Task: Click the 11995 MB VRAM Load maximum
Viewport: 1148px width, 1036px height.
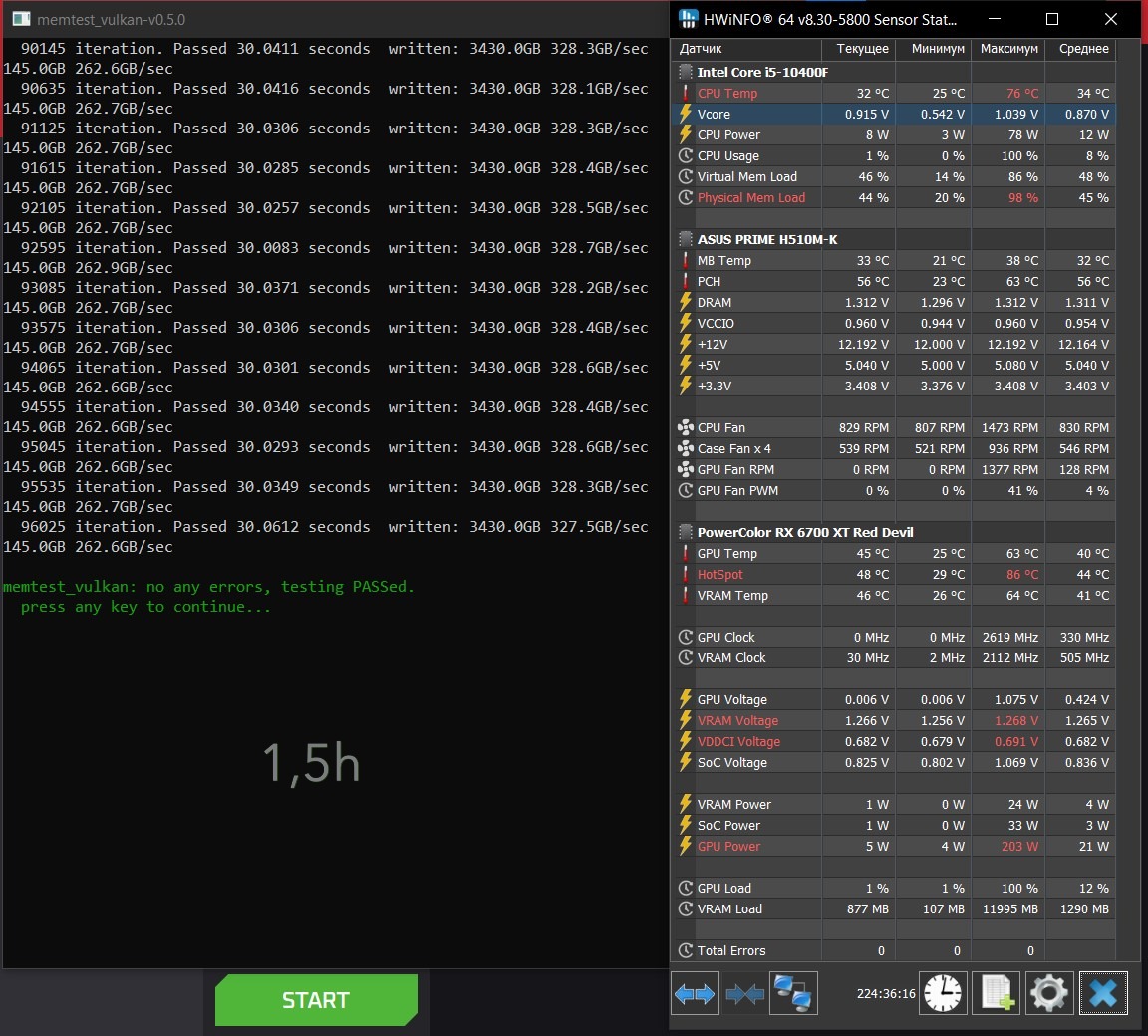Action: coord(1010,908)
